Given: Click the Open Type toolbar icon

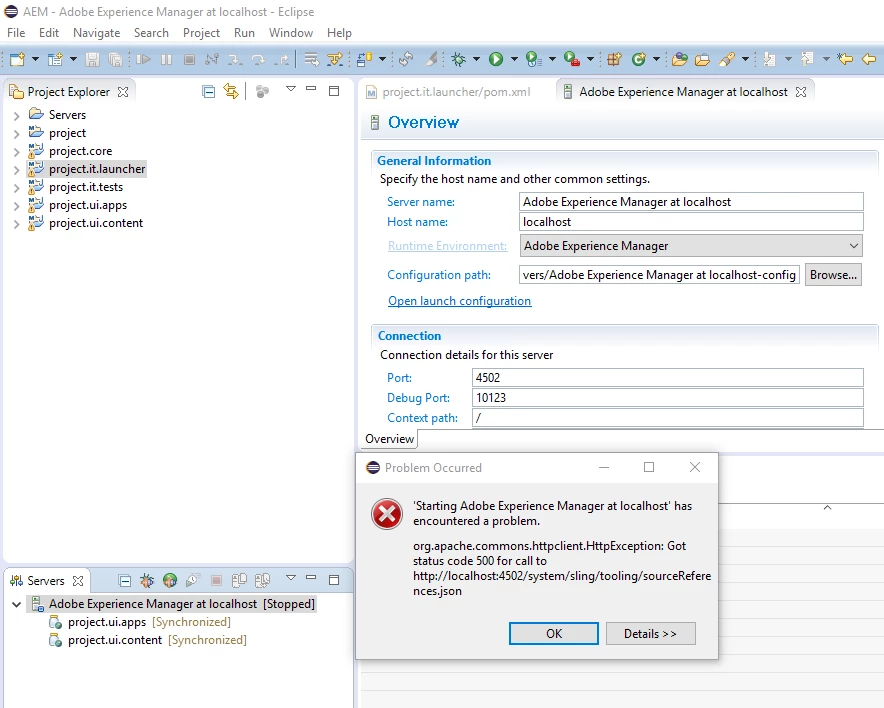Looking at the screenshot, I should (x=680, y=59).
